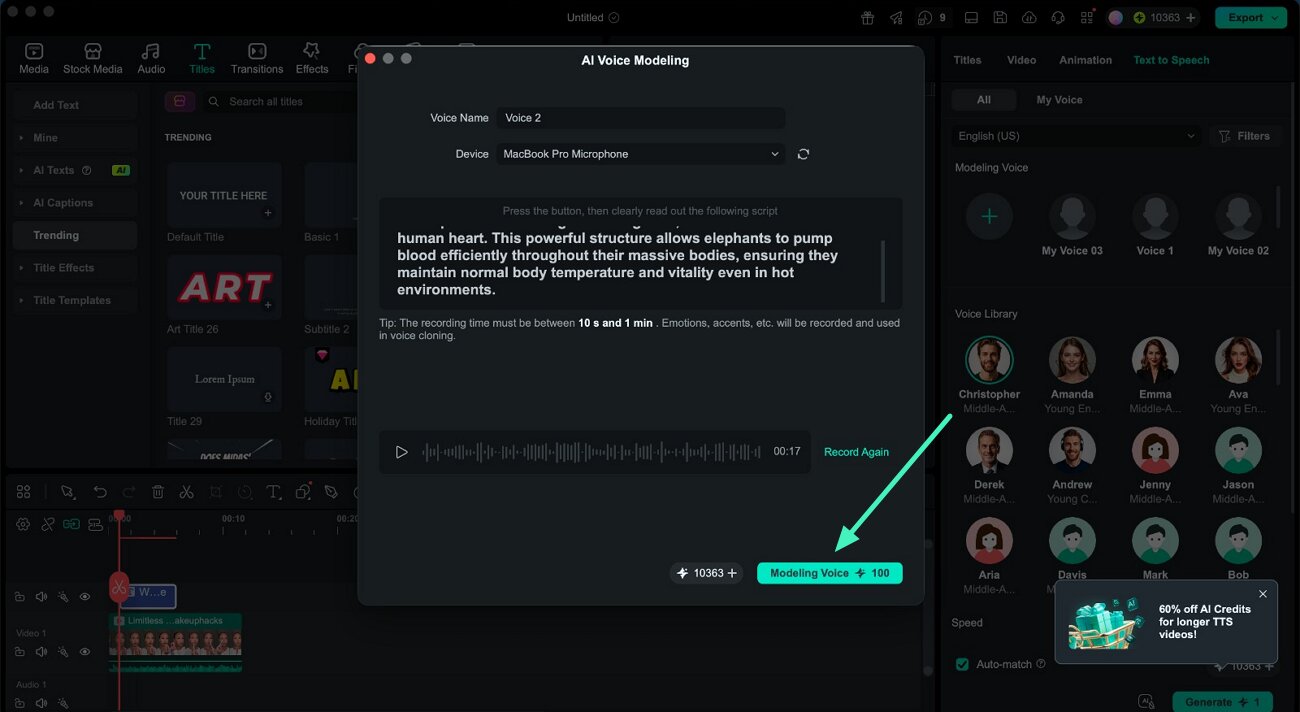Open the layout switch icon in top bar
Image resolution: width=1300 pixels, height=712 pixels.
[x=971, y=17]
